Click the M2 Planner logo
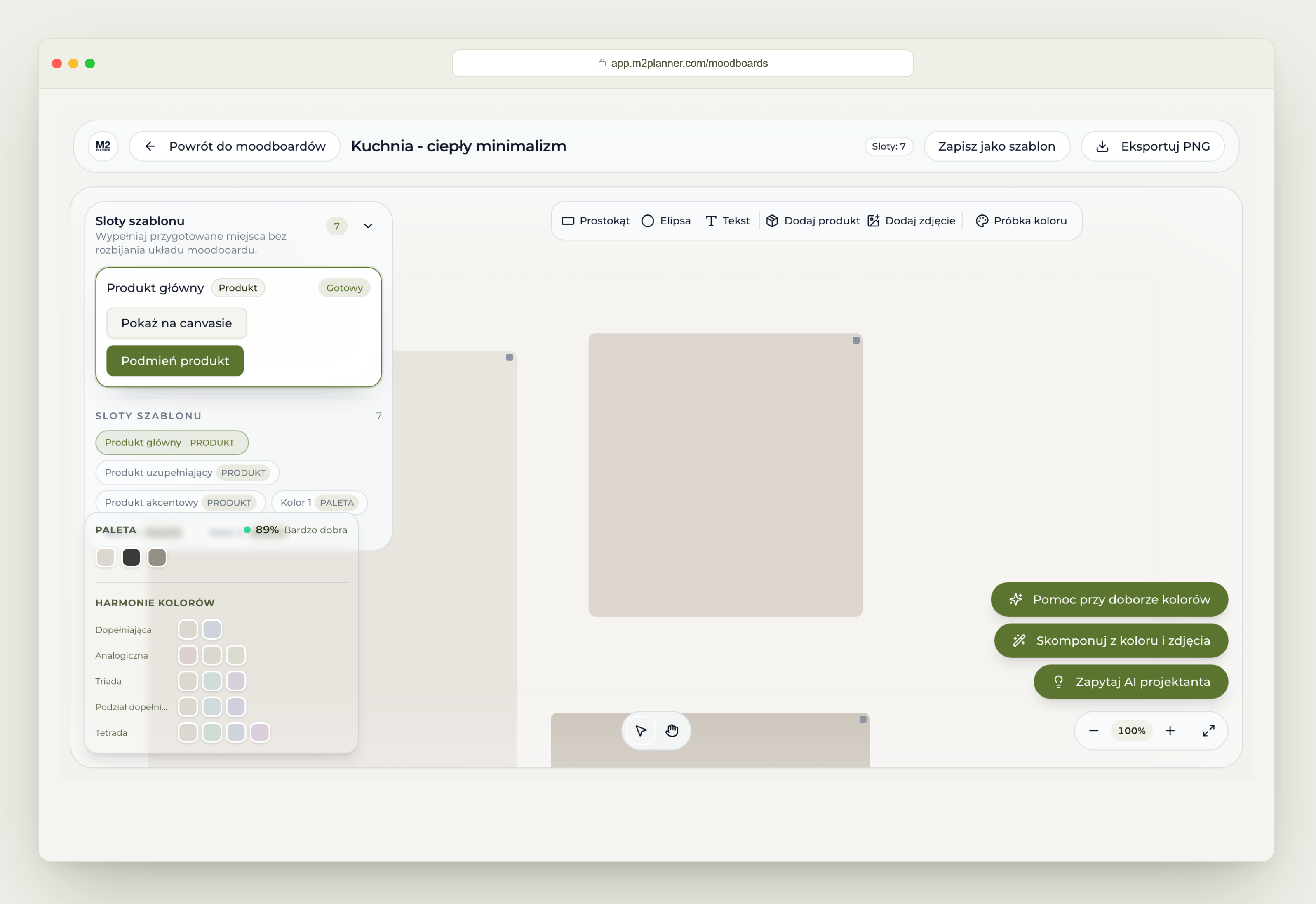The width and height of the screenshot is (1316, 904). 103,146
